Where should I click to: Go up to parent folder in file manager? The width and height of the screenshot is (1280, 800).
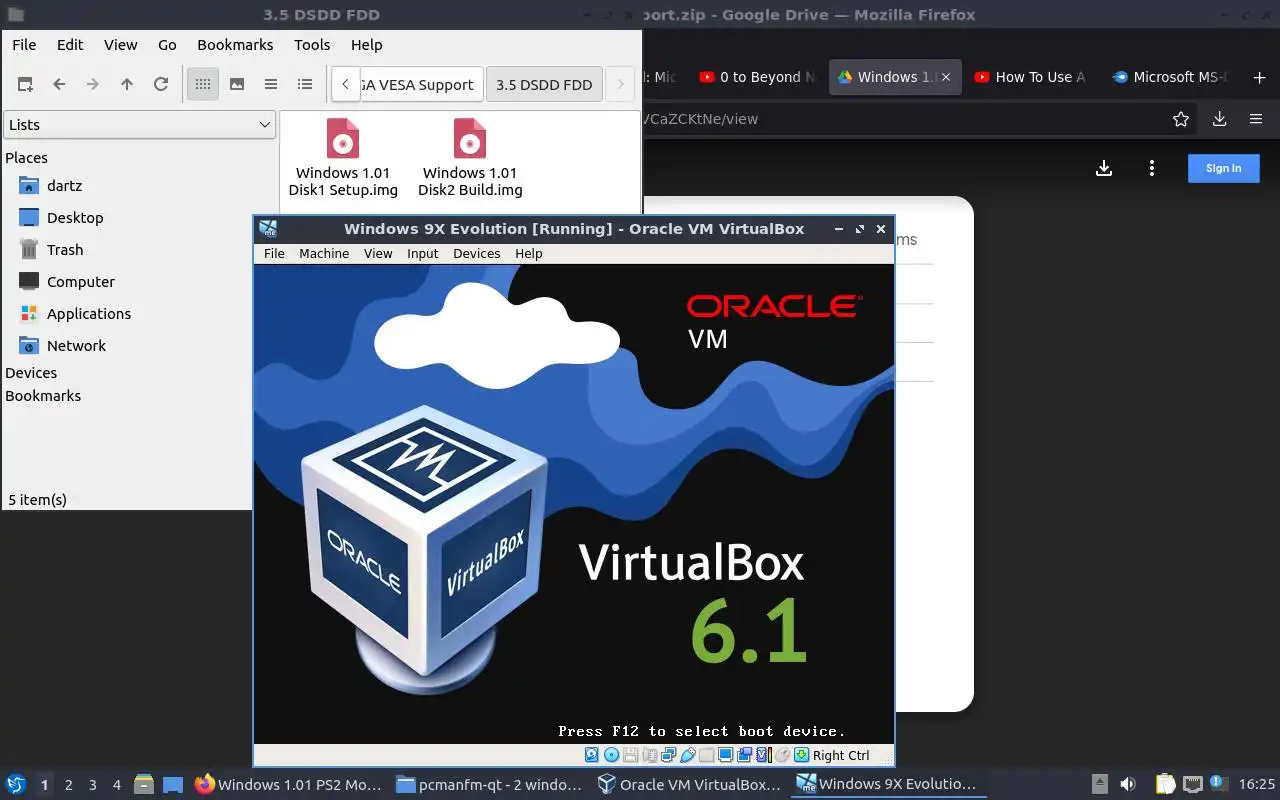point(127,85)
